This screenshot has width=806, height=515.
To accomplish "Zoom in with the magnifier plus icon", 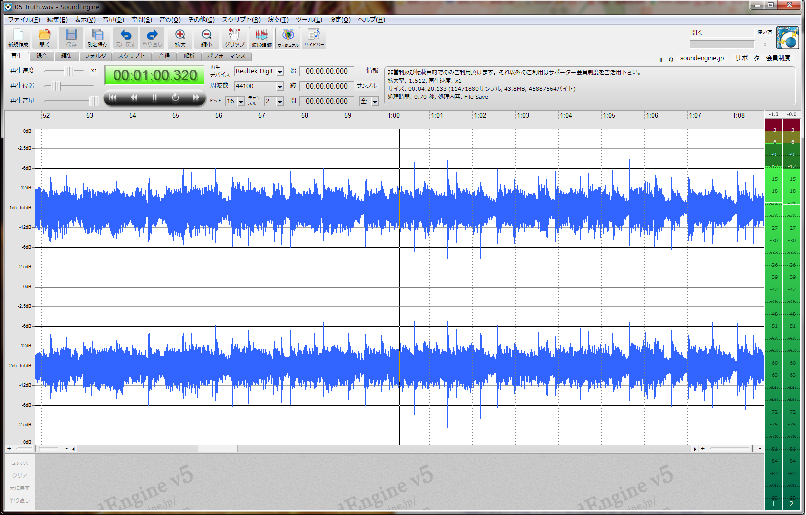I will point(180,38).
